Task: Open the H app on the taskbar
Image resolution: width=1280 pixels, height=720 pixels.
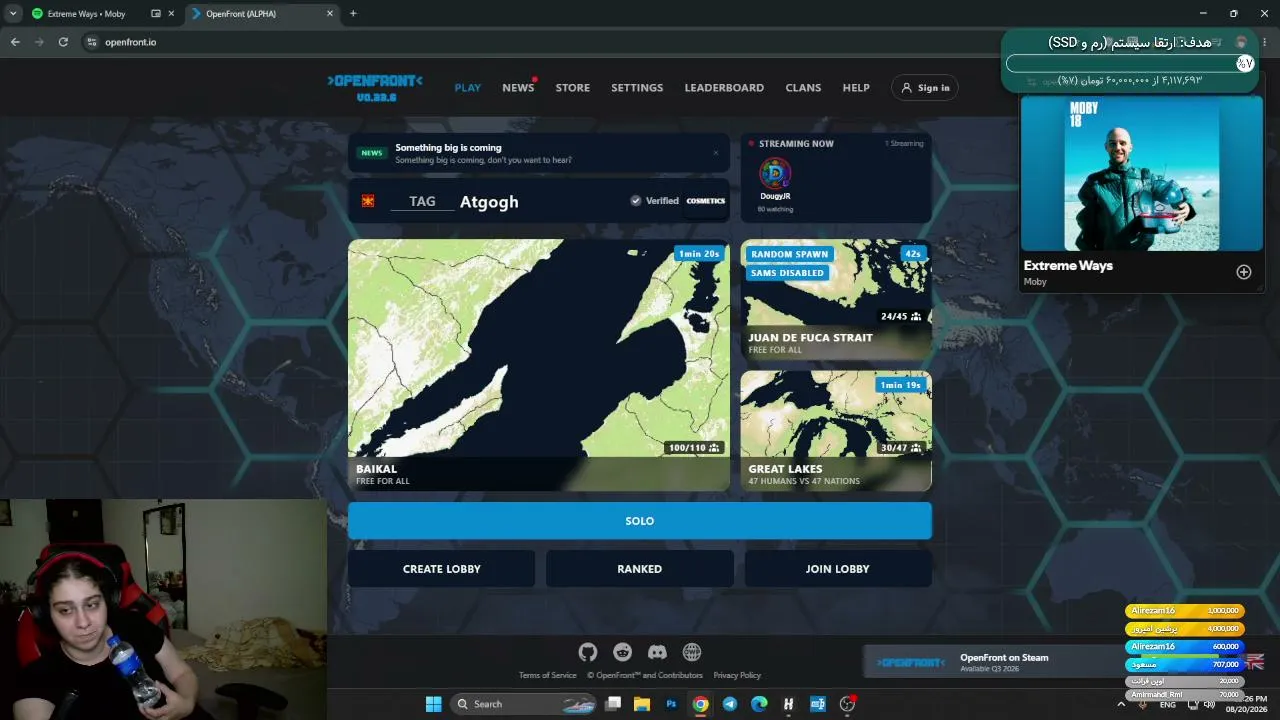Action: tap(789, 704)
